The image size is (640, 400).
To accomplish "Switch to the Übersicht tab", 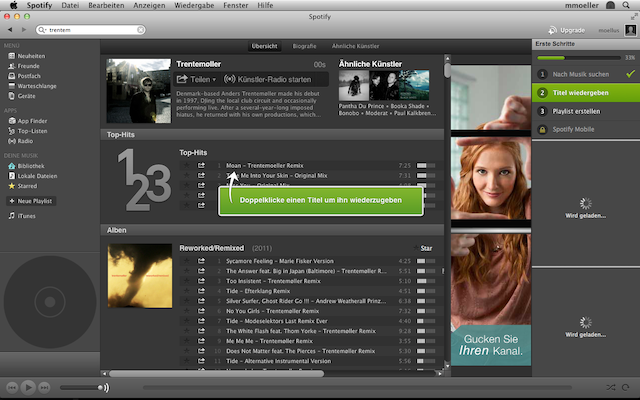I will click(x=264, y=46).
